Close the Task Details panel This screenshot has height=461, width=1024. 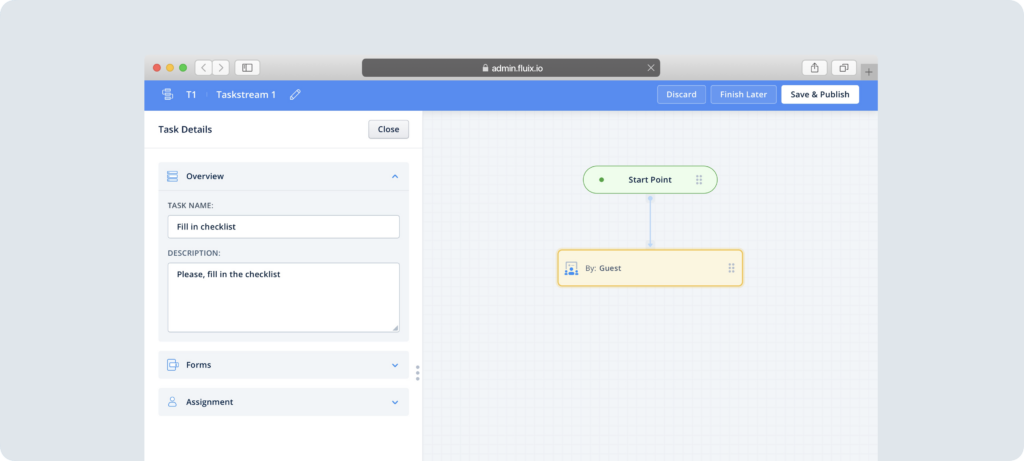[x=388, y=129]
